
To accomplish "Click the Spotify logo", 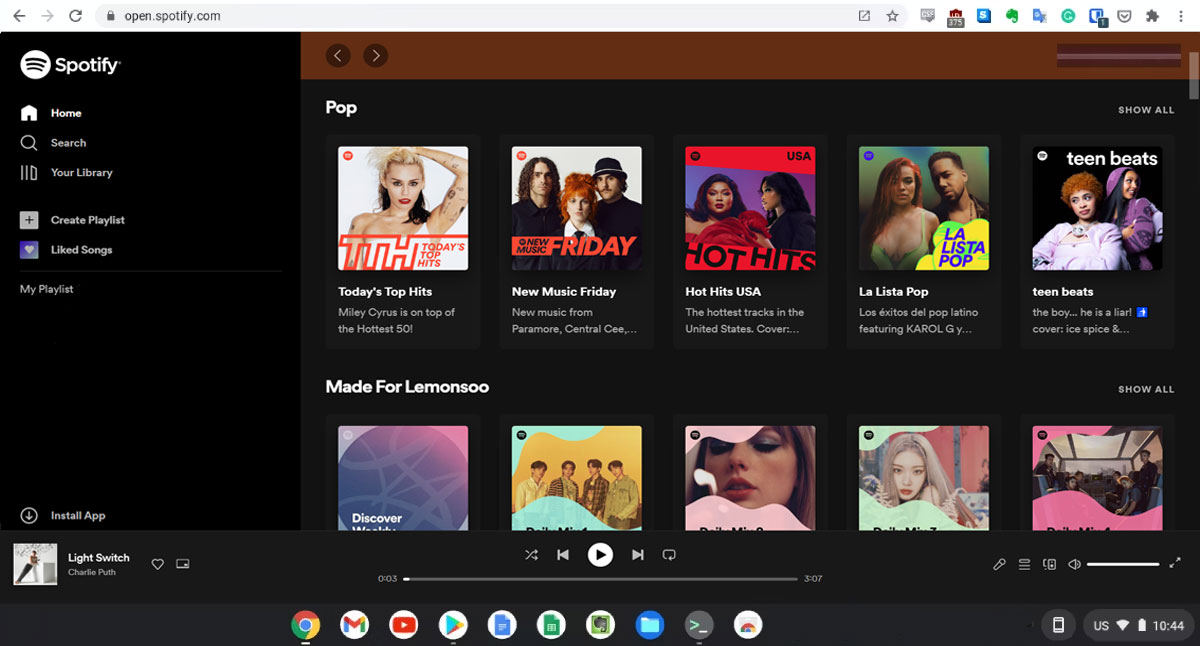I will click(x=70, y=65).
